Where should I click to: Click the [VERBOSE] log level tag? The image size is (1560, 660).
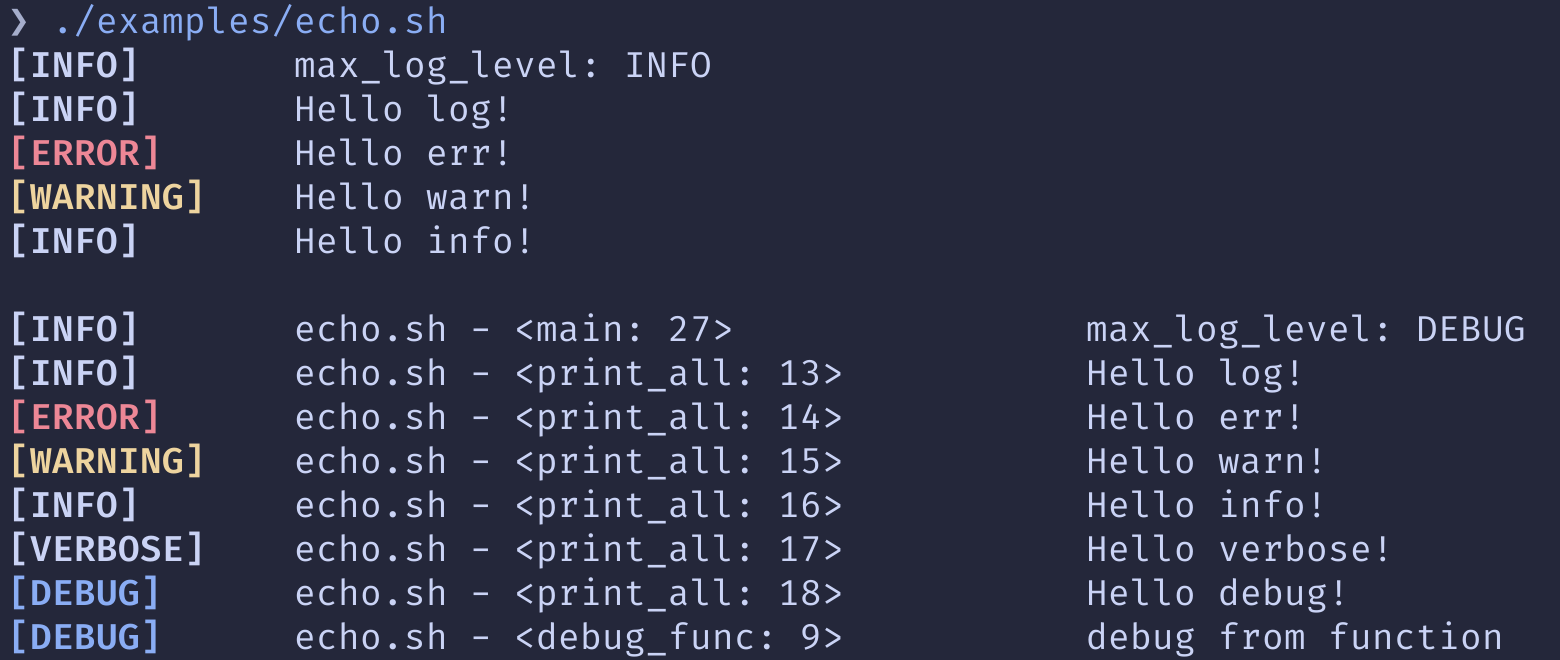pyautogui.click(x=107, y=549)
